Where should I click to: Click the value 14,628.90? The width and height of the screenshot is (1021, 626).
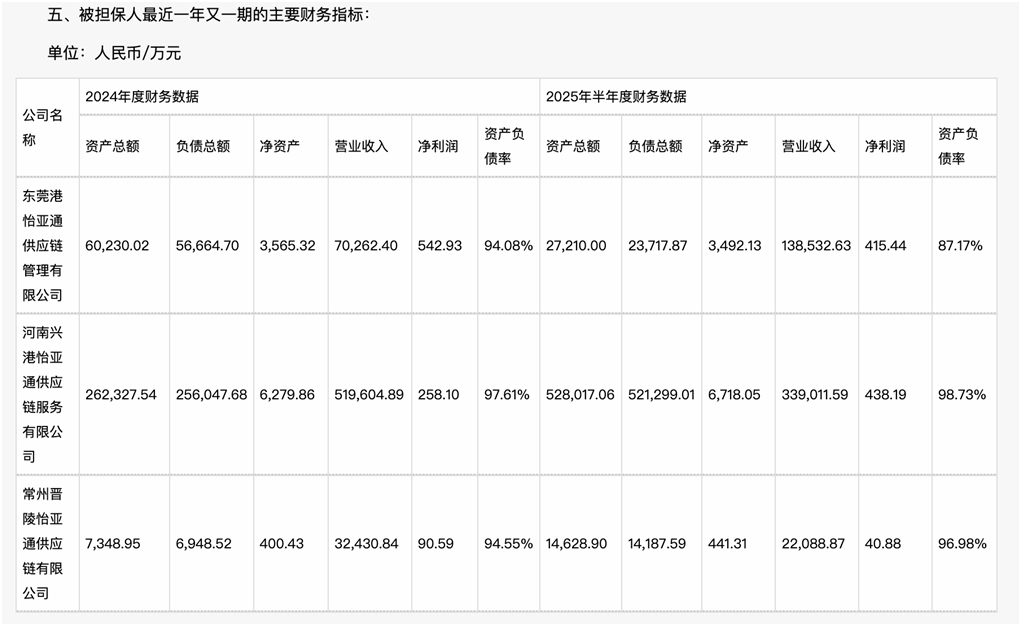point(576,543)
